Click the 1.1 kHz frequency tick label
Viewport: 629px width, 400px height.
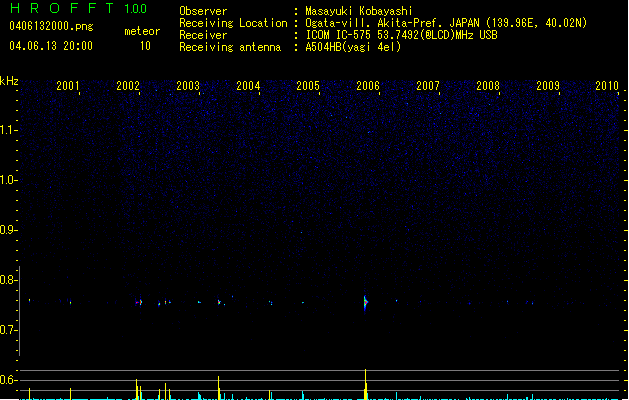pos(8,130)
